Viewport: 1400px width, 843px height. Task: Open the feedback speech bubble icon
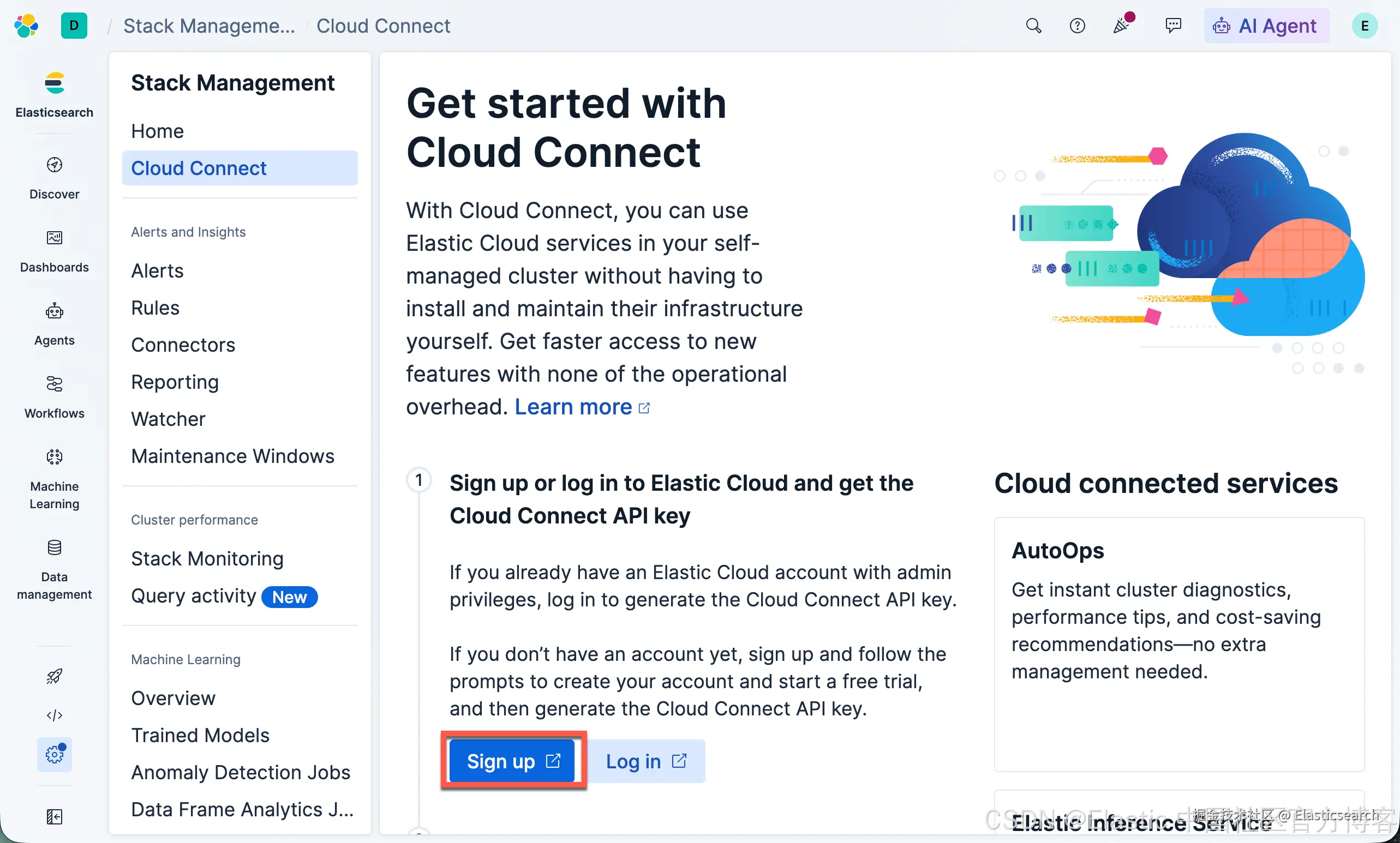pyautogui.click(x=1173, y=26)
